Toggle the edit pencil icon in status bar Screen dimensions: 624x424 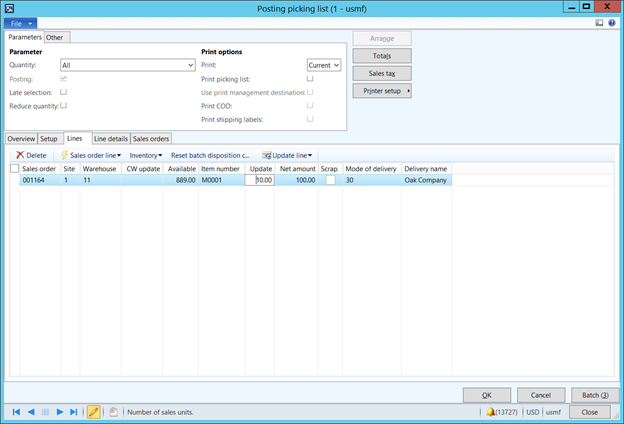click(94, 412)
